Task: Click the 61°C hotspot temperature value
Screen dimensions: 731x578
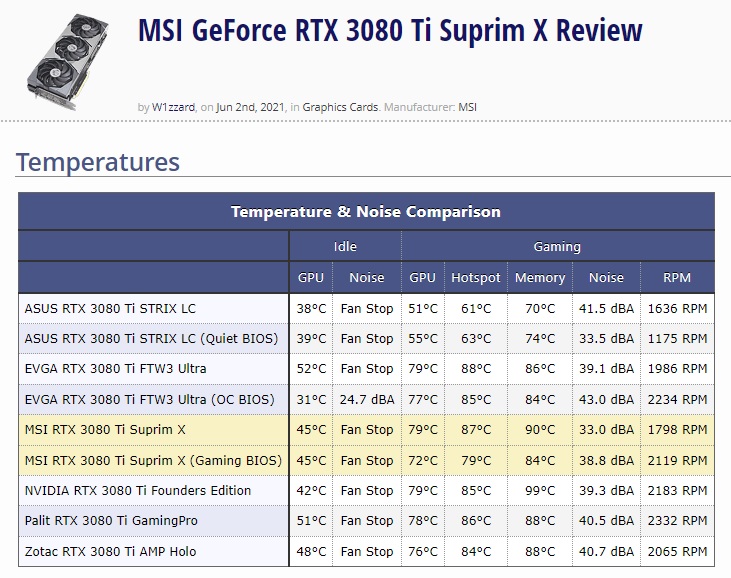Action: coord(476,309)
